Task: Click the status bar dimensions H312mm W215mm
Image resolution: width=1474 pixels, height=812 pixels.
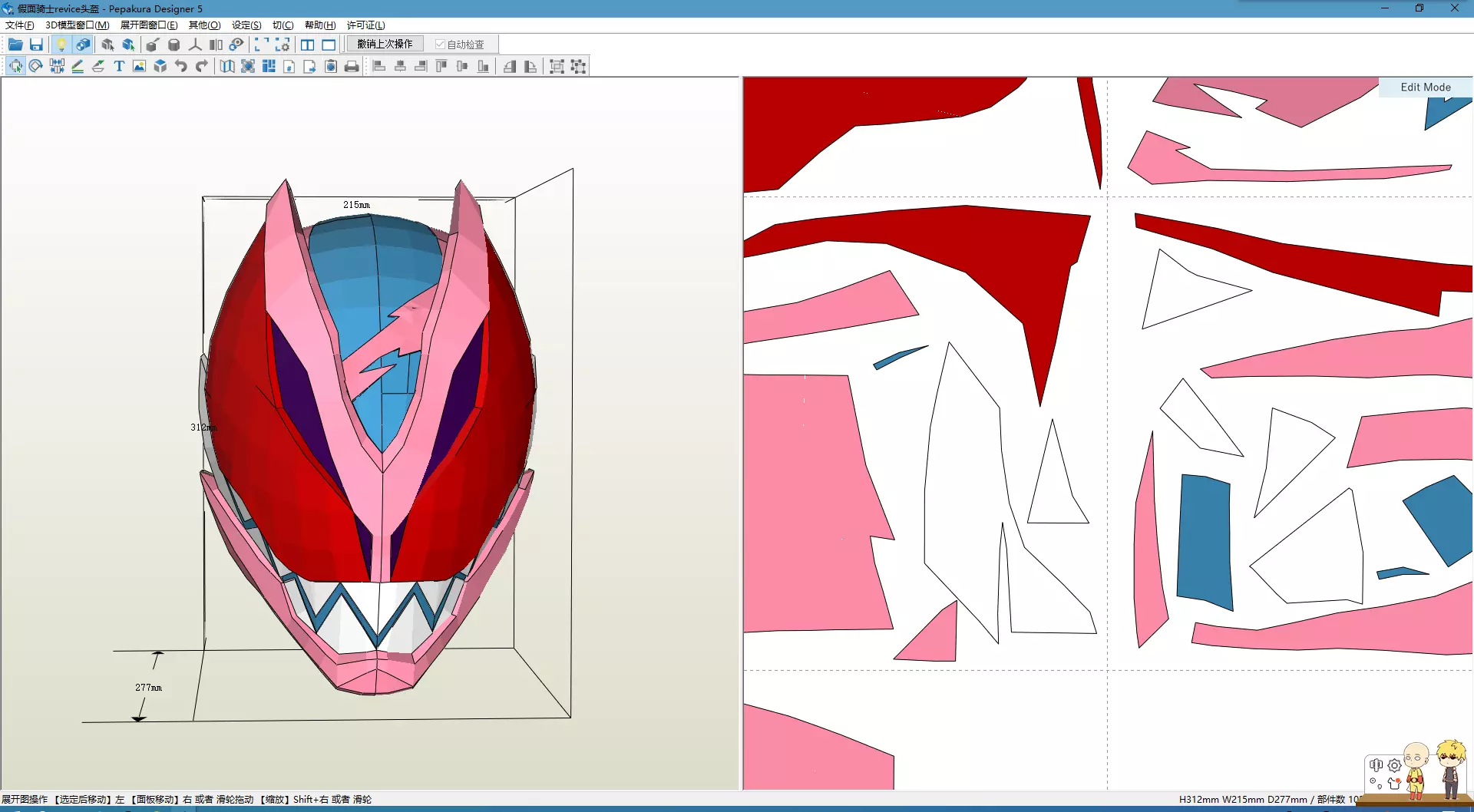Action: pos(1221,800)
